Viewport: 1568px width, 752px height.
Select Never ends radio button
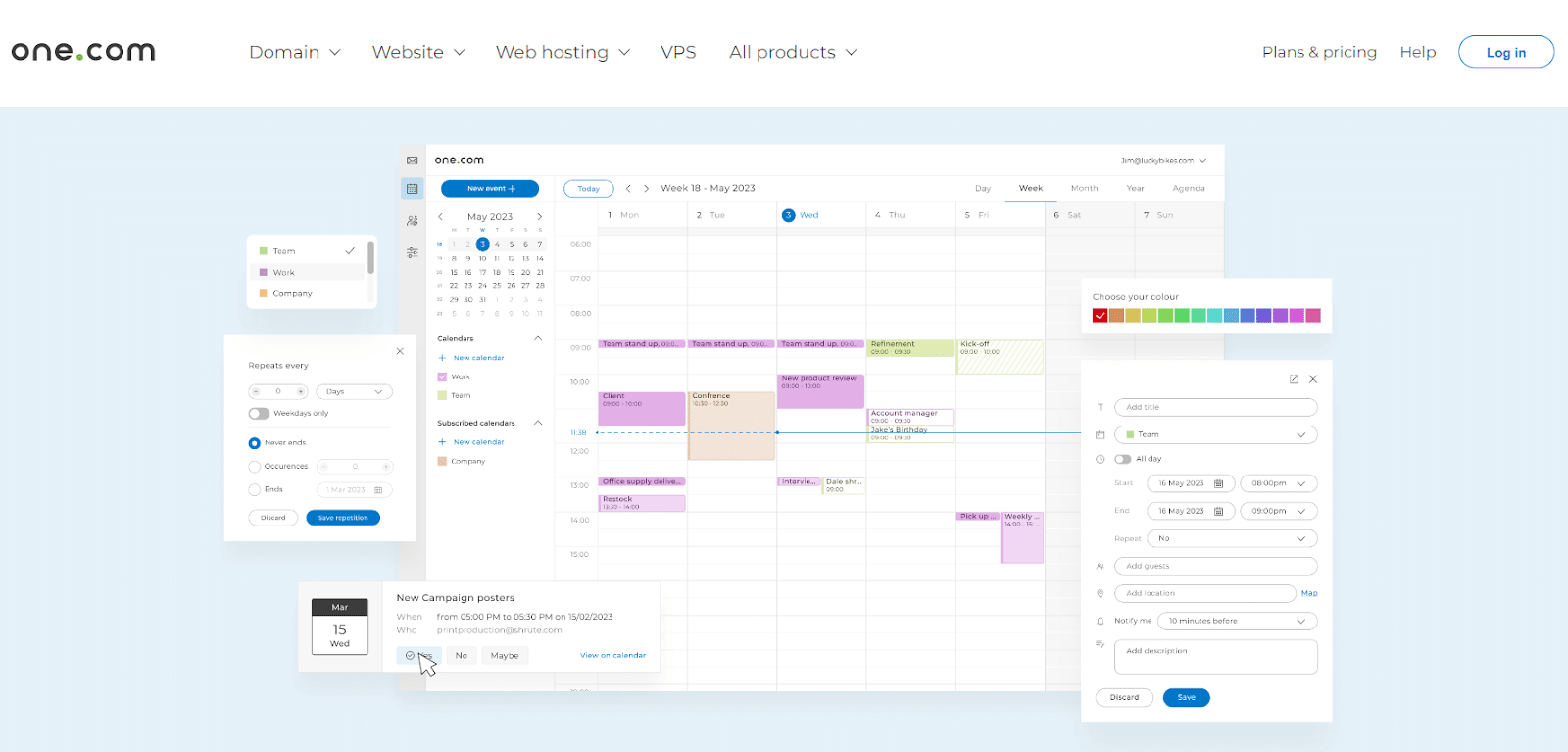coord(255,443)
